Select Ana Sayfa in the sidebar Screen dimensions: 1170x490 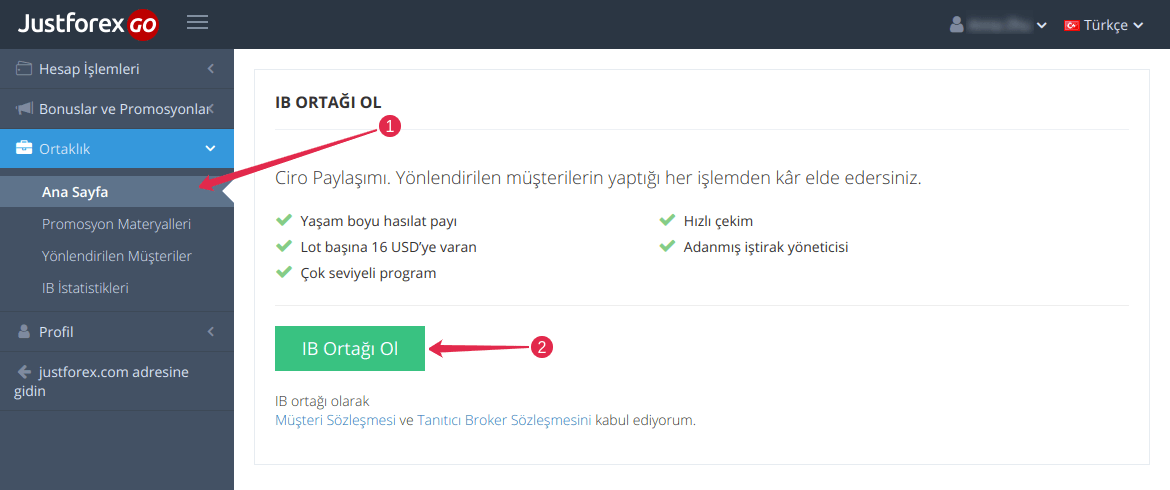tap(117, 192)
